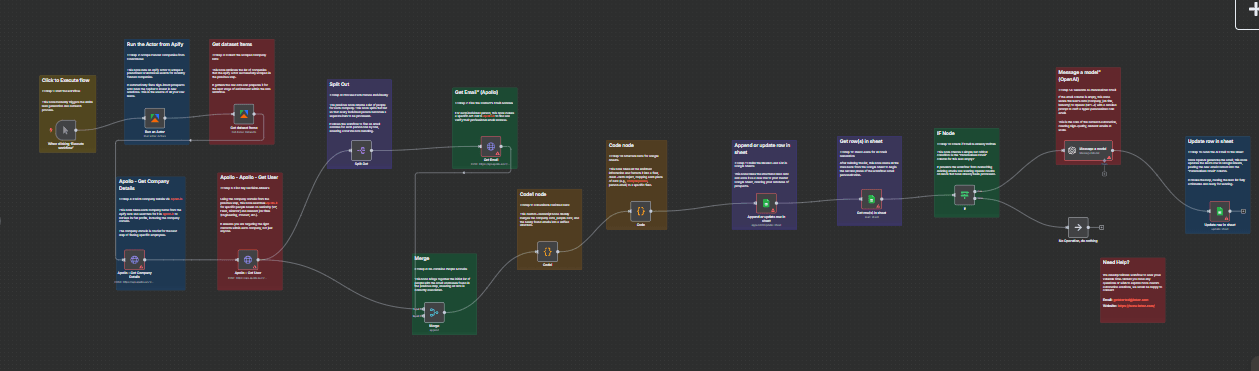Select the Split Out purple sticky note heading
Screen dimensions: 1259x371
pyautogui.click(x=339, y=85)
